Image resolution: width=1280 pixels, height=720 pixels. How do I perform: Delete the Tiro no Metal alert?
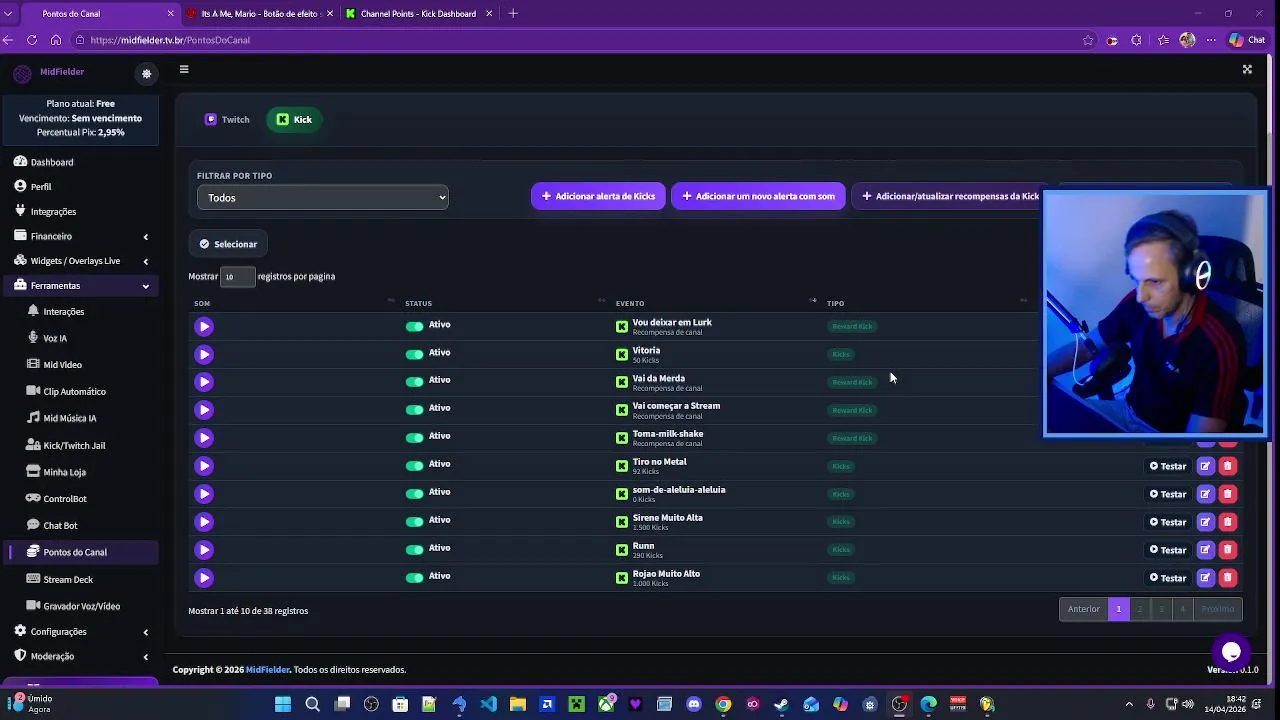[x=1228, y=466]
